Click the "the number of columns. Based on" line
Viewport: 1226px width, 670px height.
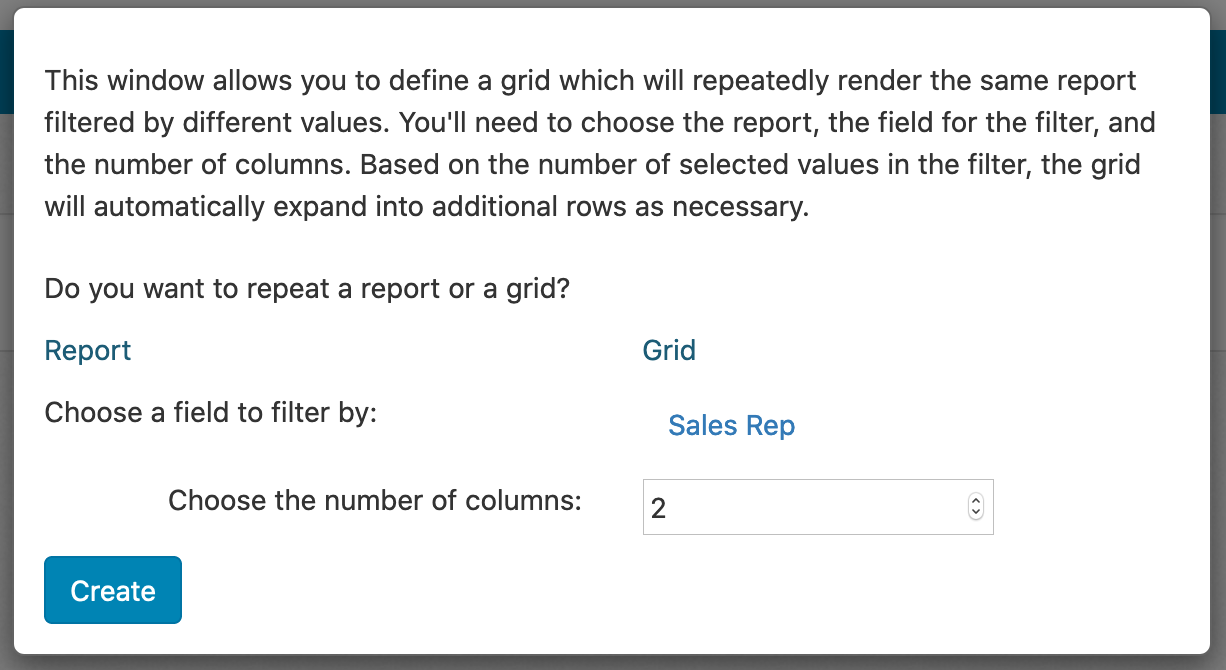coord(592,165)
